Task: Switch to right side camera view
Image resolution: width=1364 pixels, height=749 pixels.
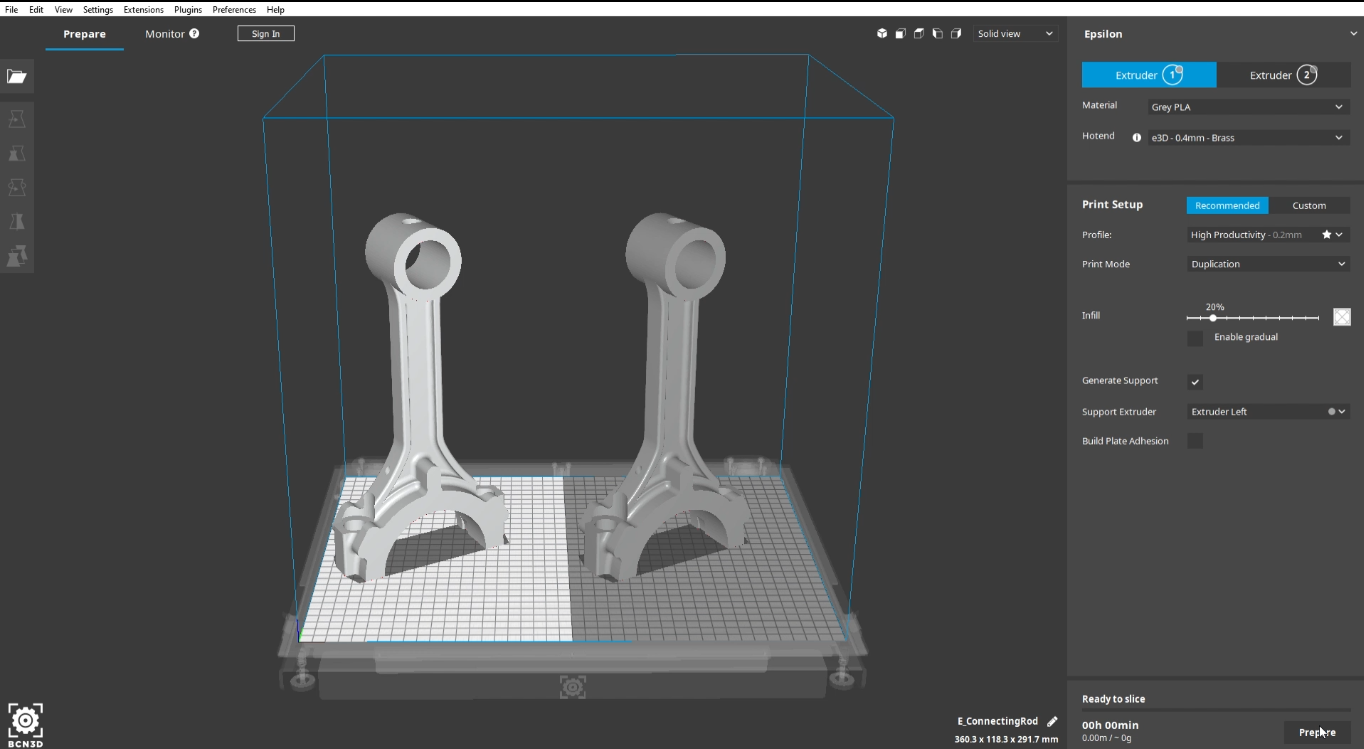Action: [x=956, y=34]
